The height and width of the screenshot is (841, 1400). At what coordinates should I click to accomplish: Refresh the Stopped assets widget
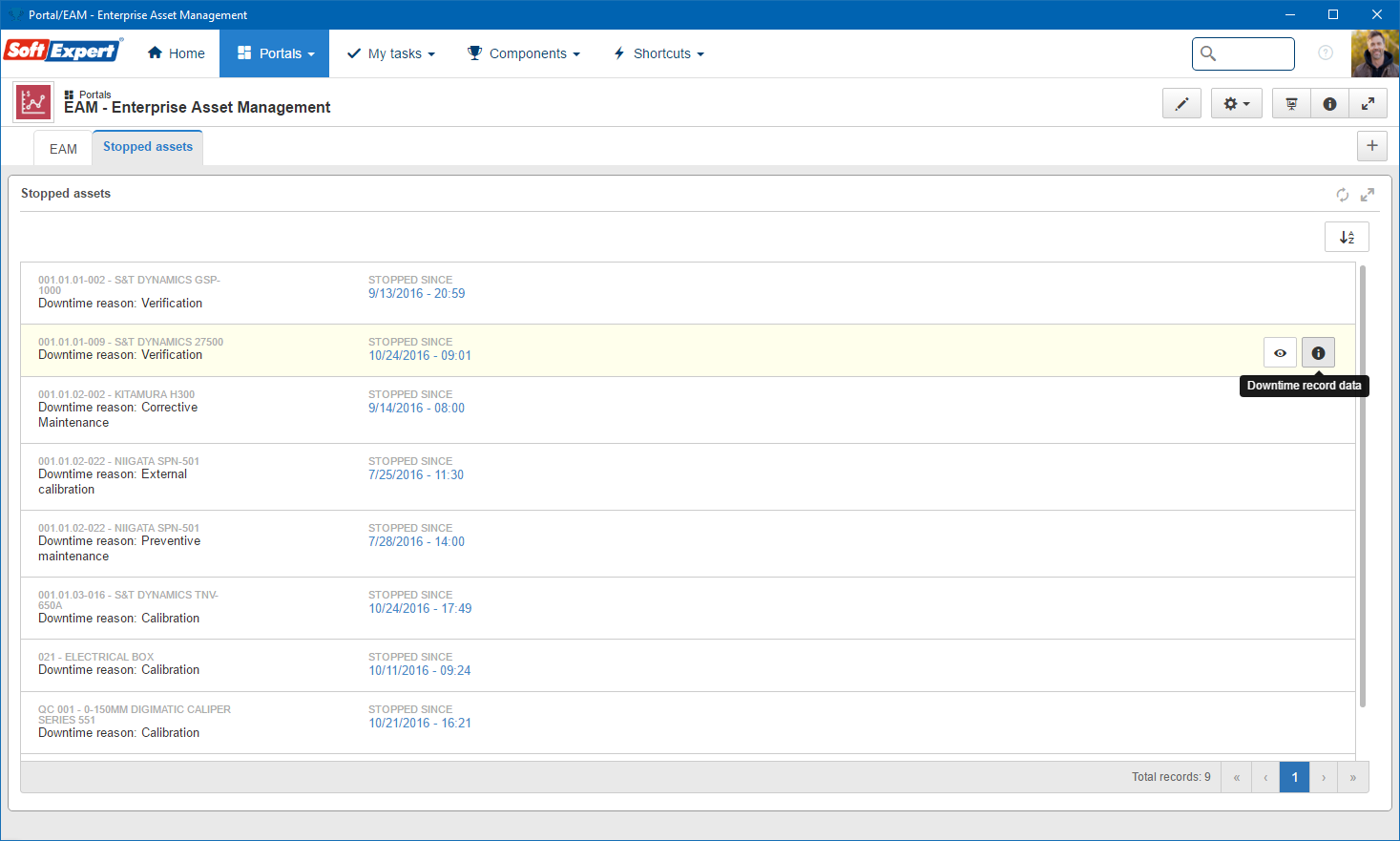click(x=1343, y=195)
